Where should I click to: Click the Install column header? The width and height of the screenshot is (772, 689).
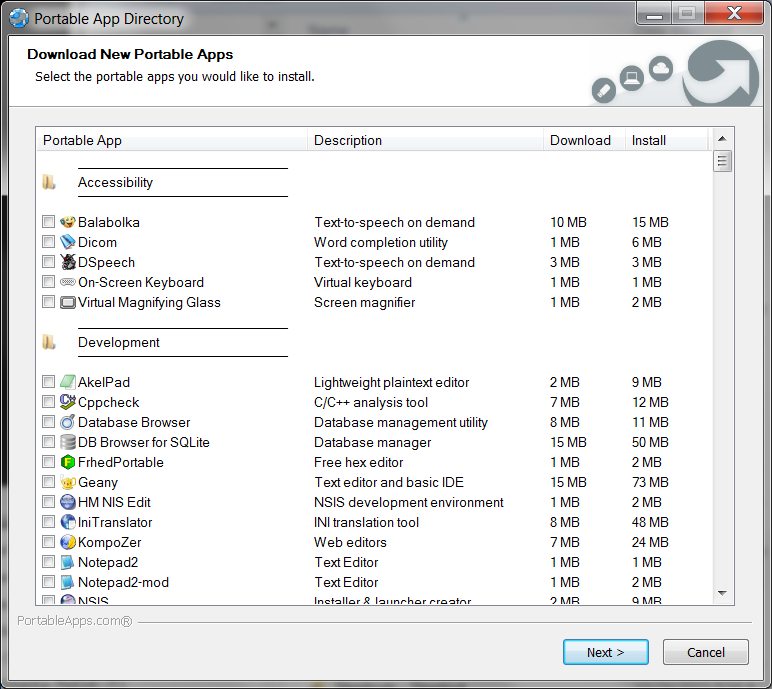[666, 140]
